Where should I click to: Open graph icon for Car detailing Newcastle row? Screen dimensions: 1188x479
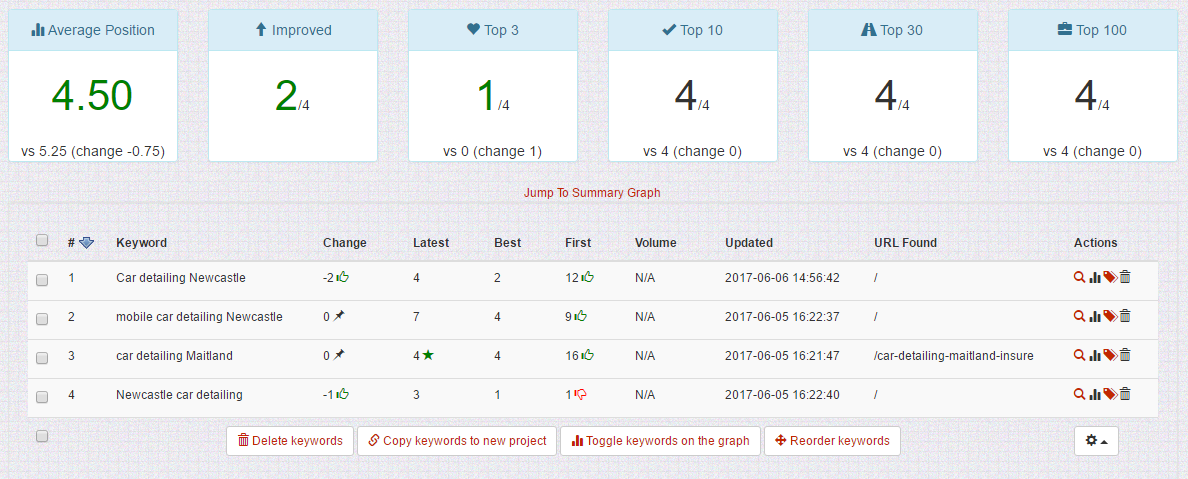[1095, 277]
